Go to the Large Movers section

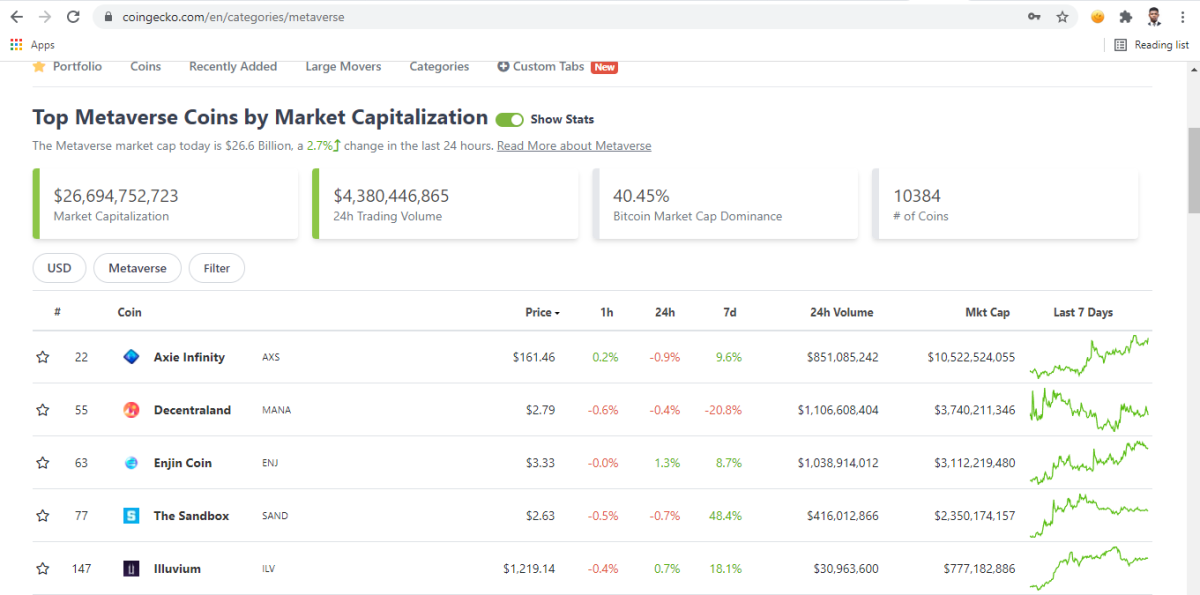point(343,66)
